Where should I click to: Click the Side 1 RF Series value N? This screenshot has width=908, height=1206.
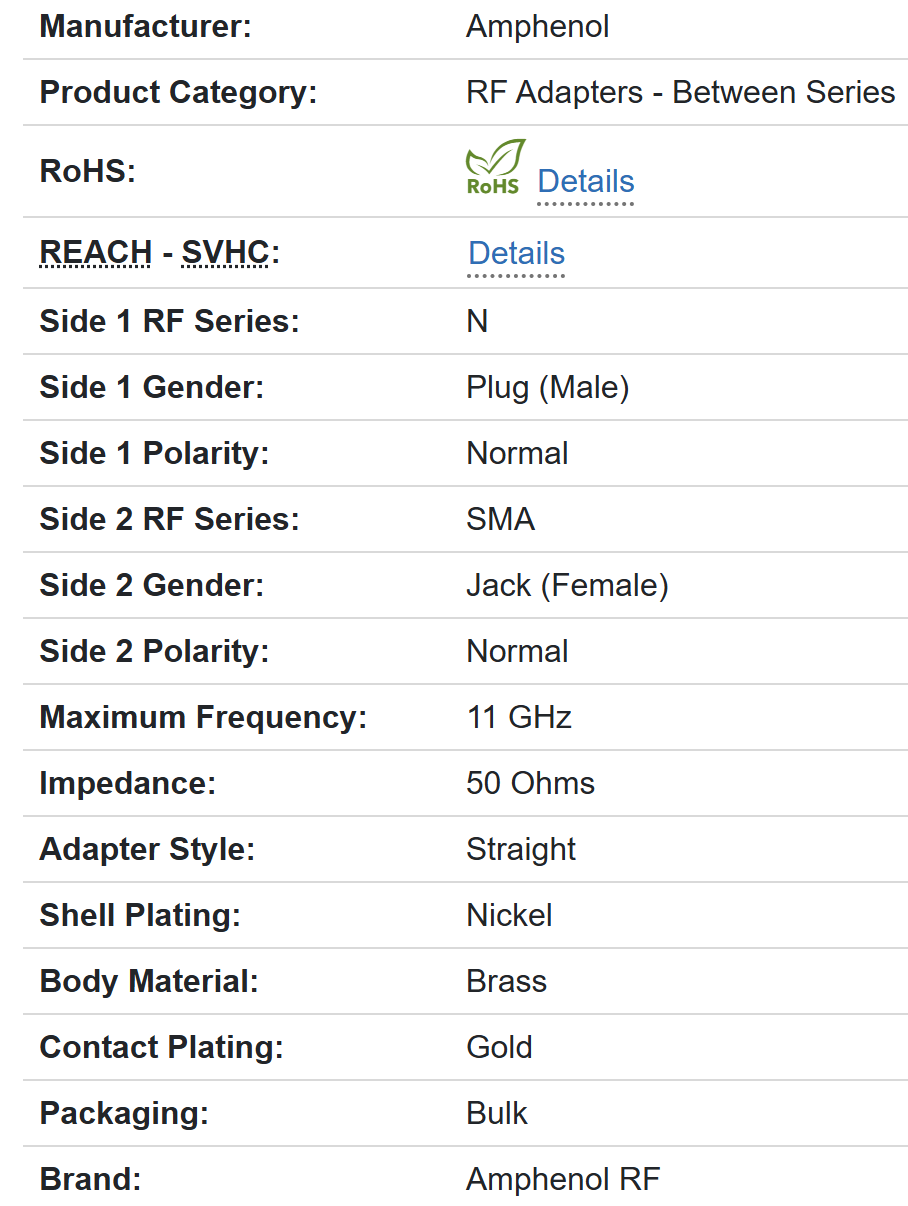coord(477,322)
